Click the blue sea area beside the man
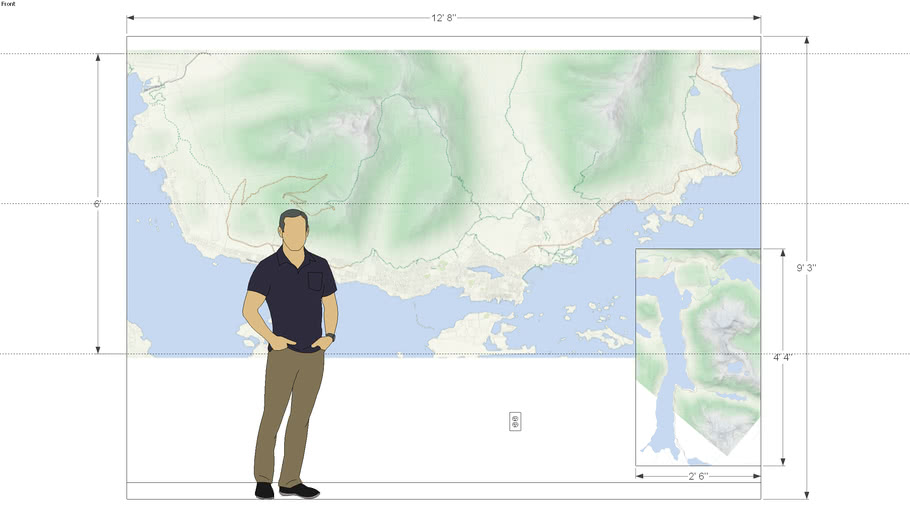This screenshot has width=910, height=512. [x=190, y=300]
